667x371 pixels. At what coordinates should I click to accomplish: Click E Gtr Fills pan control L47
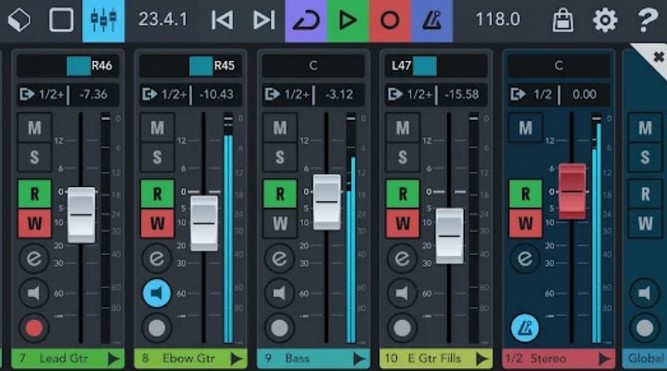click(436, 66)
